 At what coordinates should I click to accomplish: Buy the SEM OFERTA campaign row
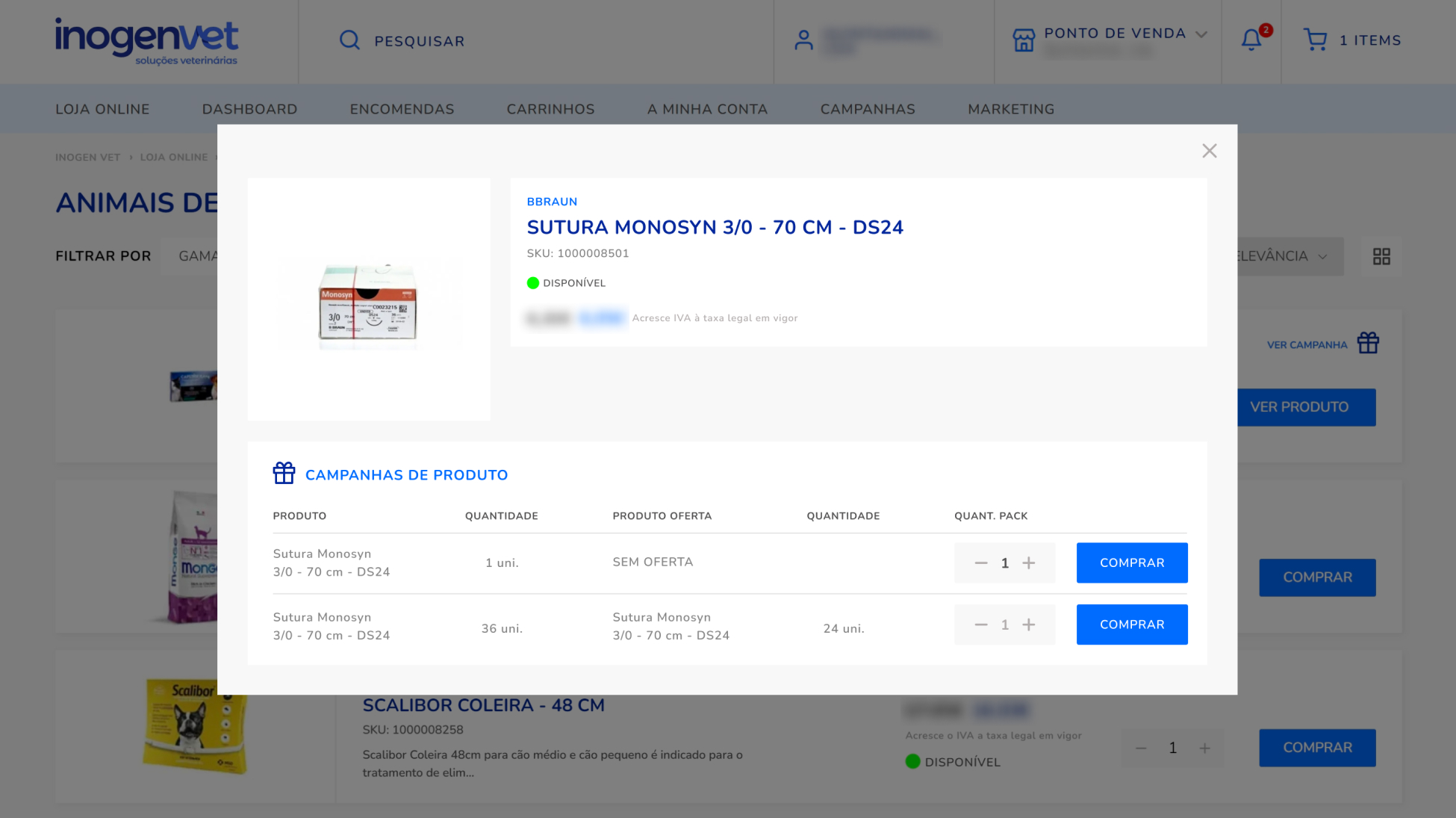tap(1132, 563)
